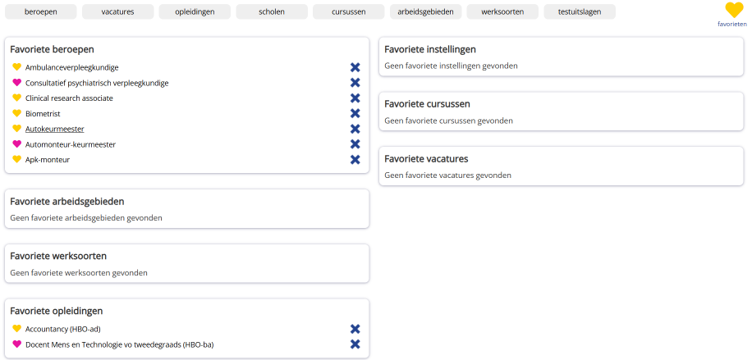The width and height of the screenshot is (752, 360).
Task: Open Docent Mens en Technologie vo tweedegraads link
Action: [x=119, y=344]
